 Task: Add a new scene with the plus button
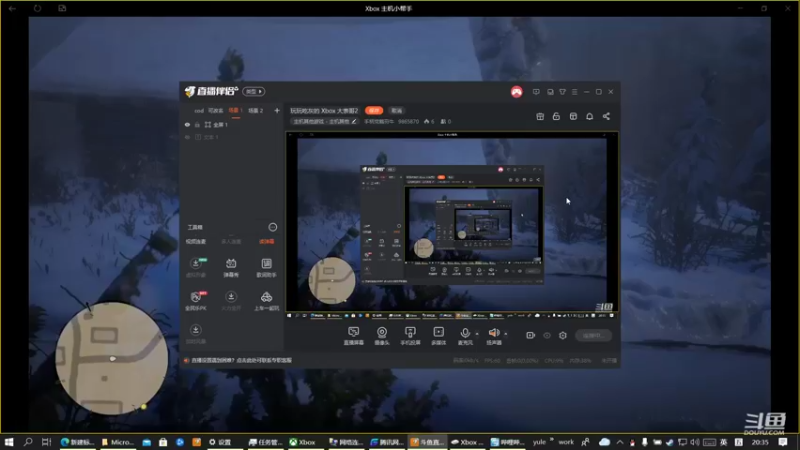[x=277, y=110]
